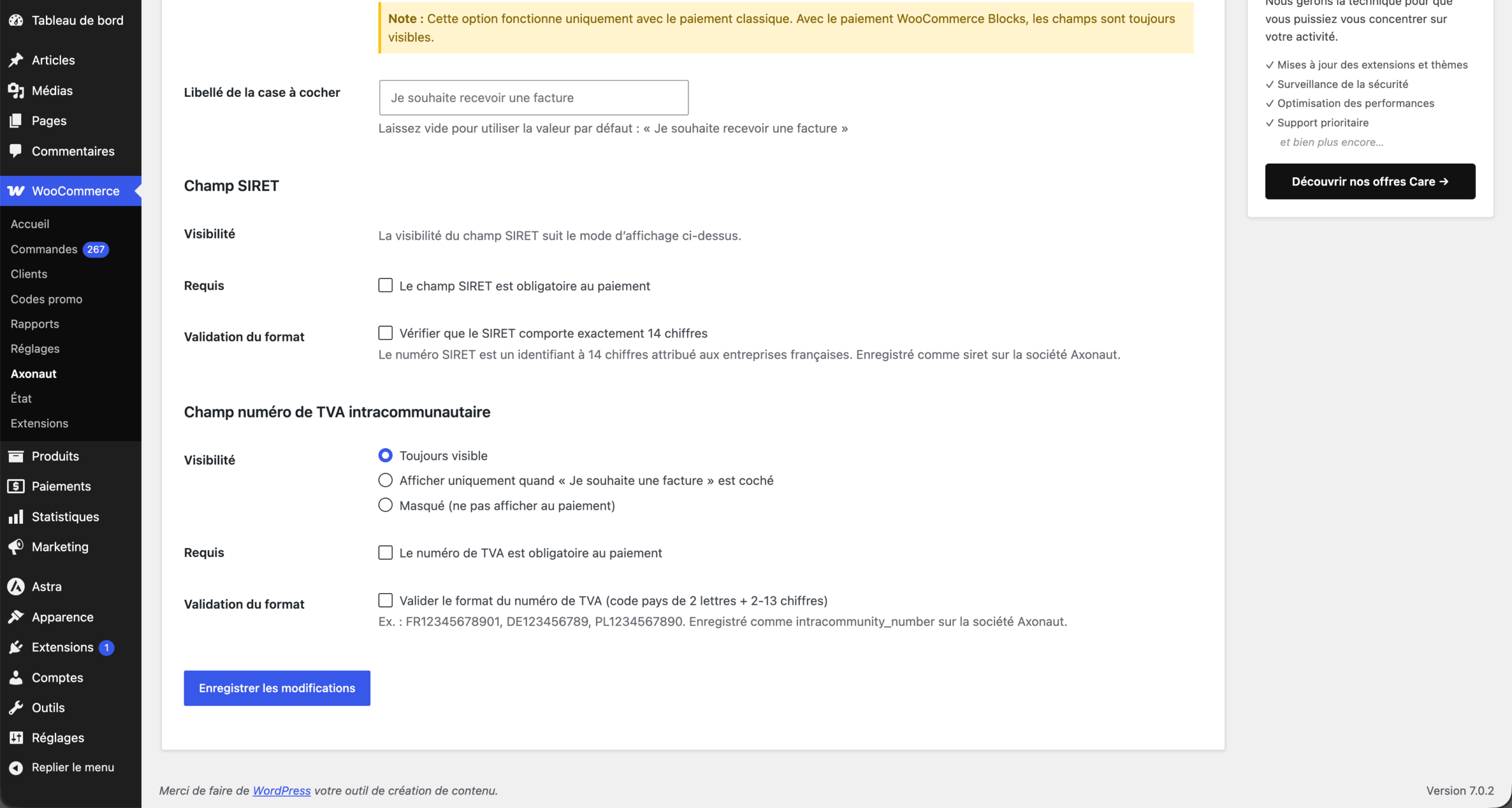Open Marketing megaphone icon
The height and width of the screenshot is (808, 1512).
pos(16,547)
